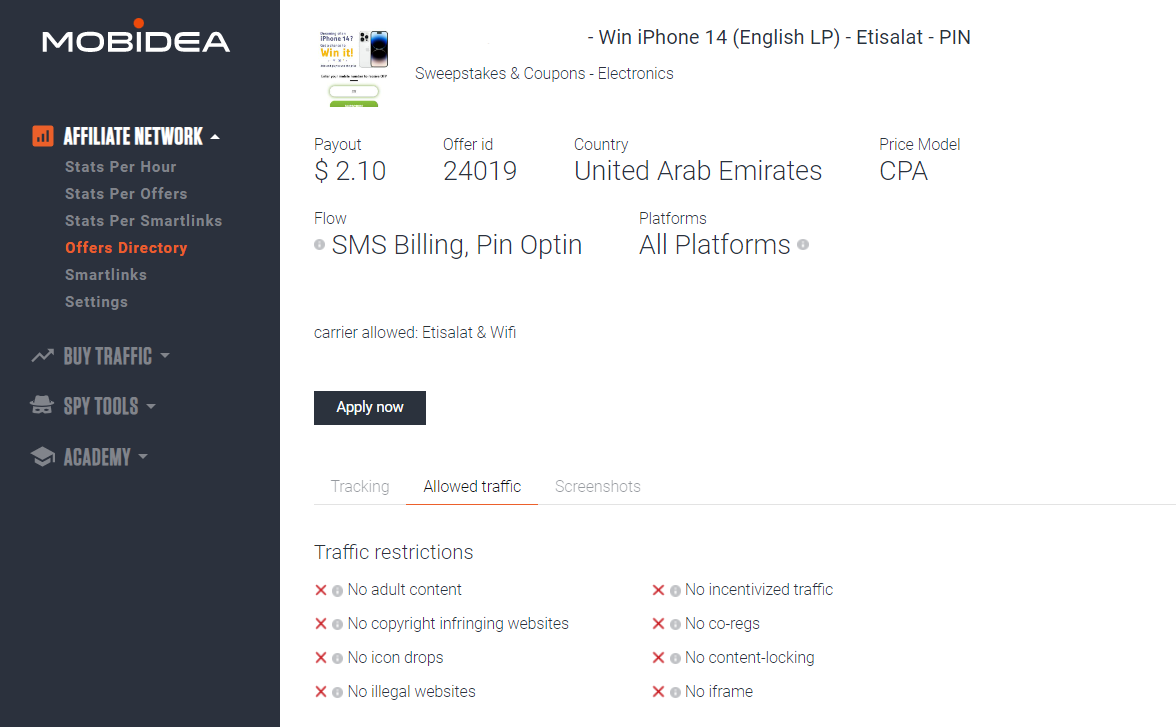Expand the Academy dropdown menu
Screen dimensions: 1176x727
143,457
